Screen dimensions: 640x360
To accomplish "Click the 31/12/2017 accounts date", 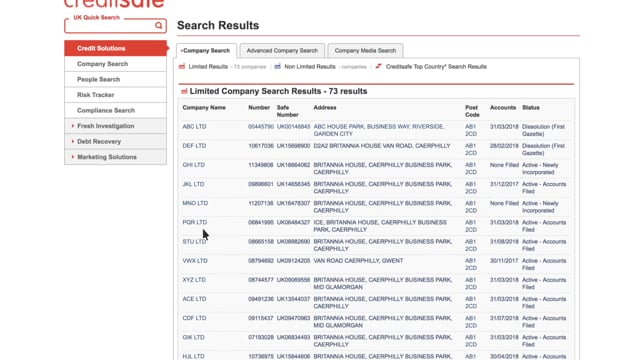I will coord(504,184).
